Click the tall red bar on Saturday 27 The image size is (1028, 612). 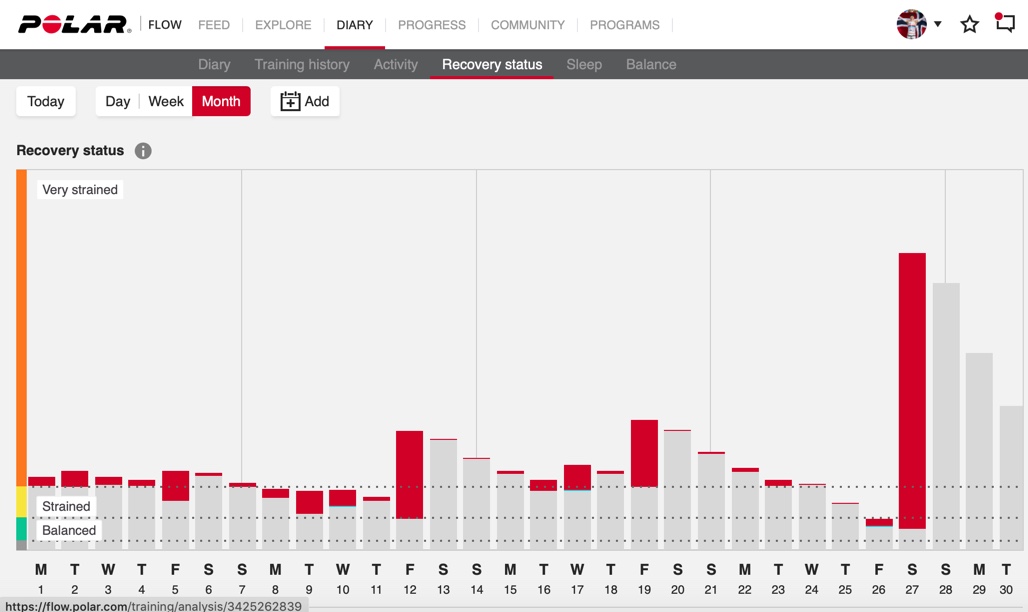pyautogui.click(x=912, y=390)
